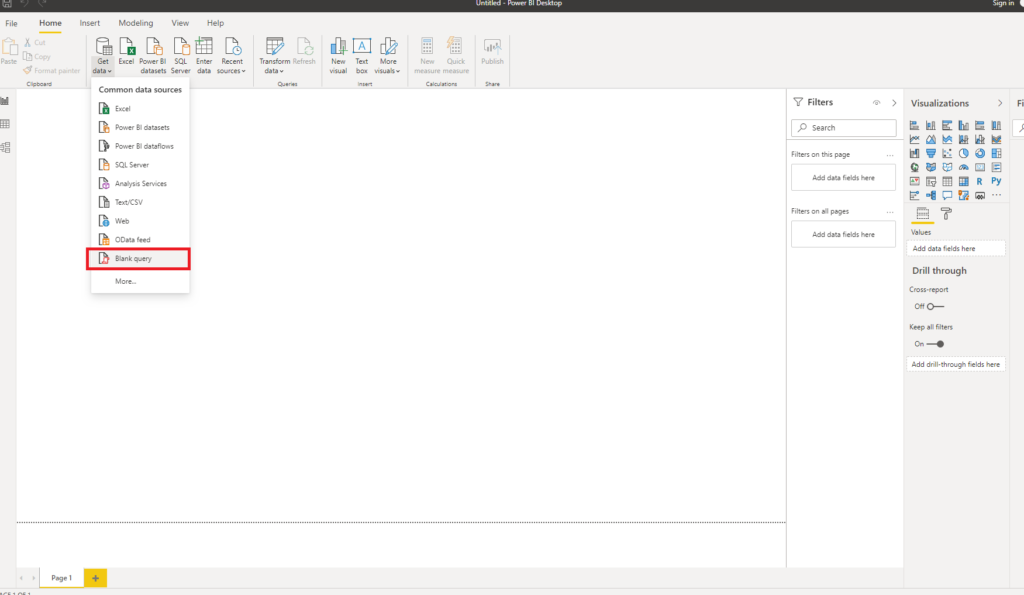Click all pages Add data fields well

(x=843, y=234)
